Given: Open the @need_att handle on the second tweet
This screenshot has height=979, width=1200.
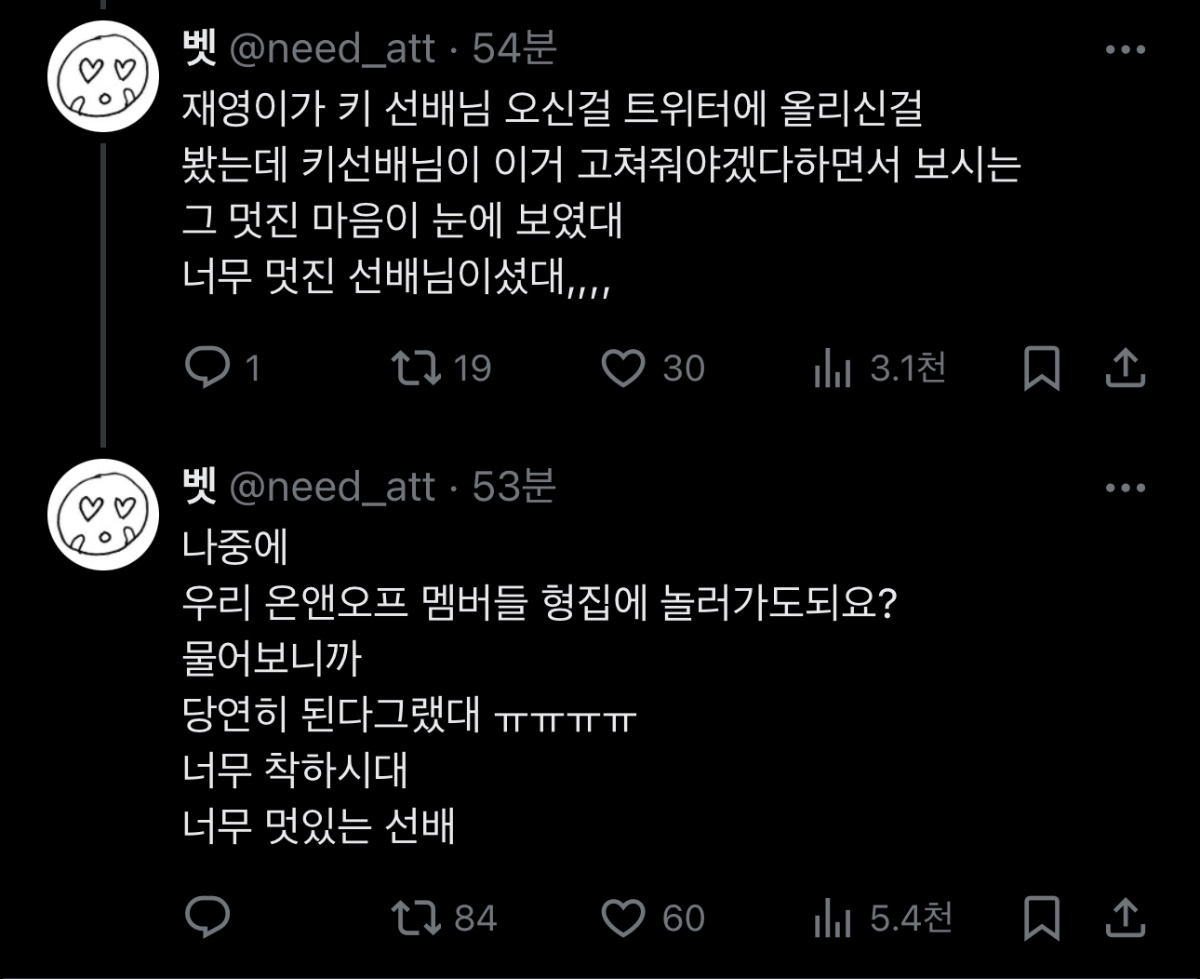Looking at the screenshot, I should click(x=334, y=487).
